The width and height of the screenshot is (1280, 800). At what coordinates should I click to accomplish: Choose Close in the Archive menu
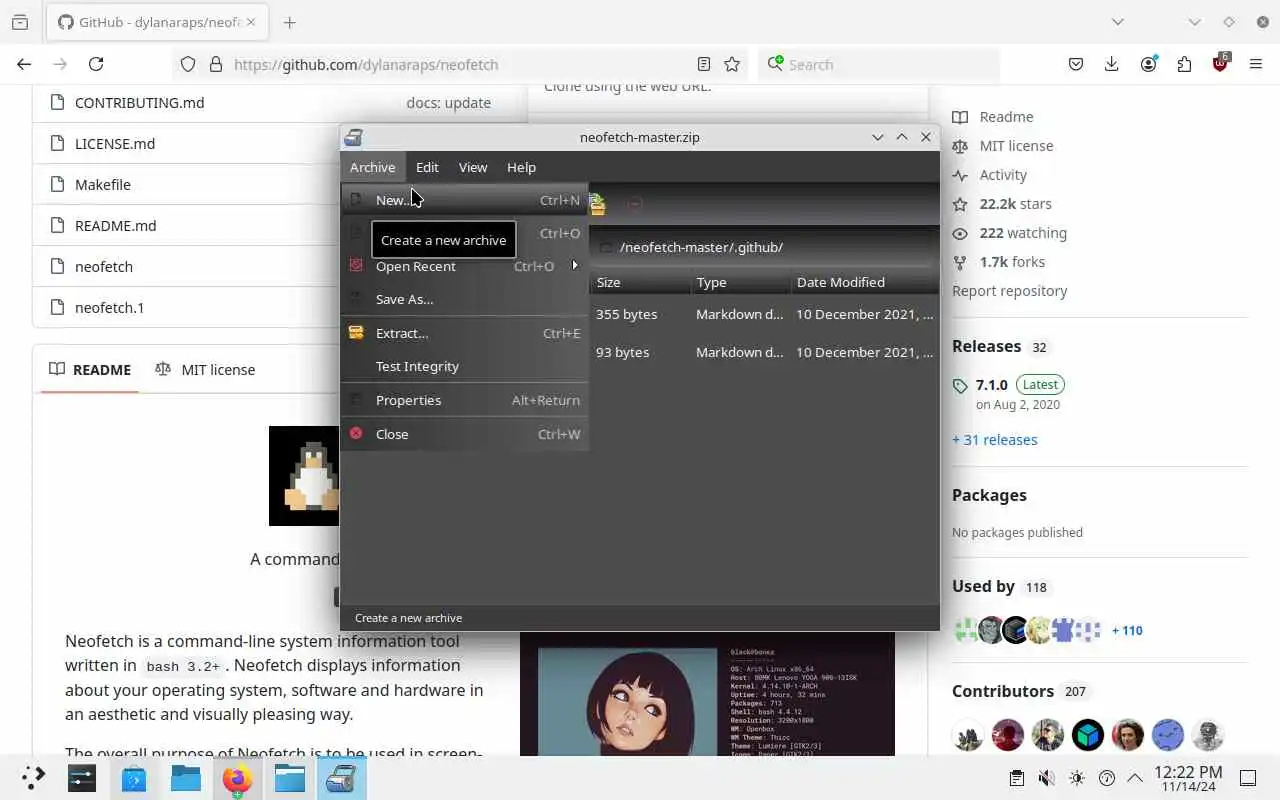coord(464,434)
